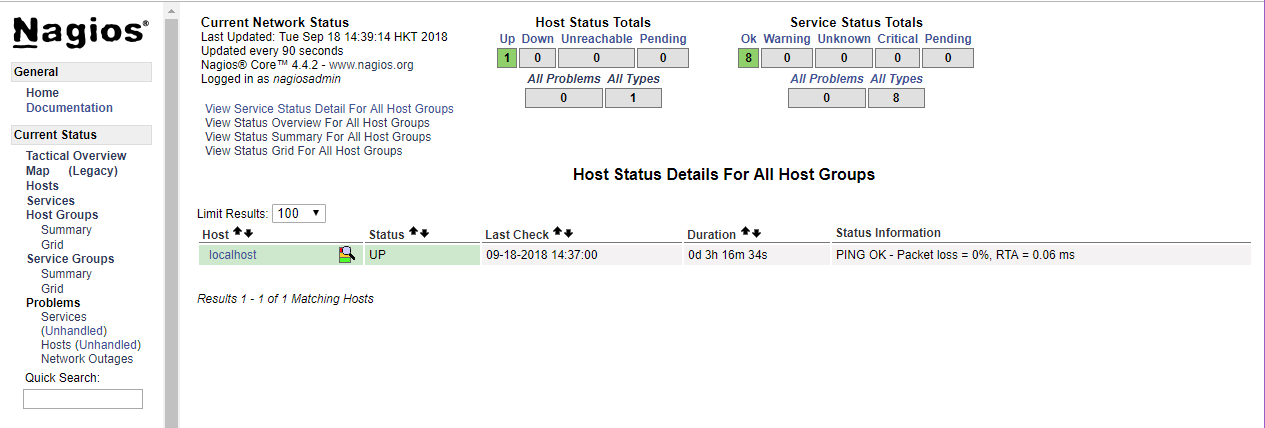
Task: Focus the Quick Search input field
Action: click(83, 399)
